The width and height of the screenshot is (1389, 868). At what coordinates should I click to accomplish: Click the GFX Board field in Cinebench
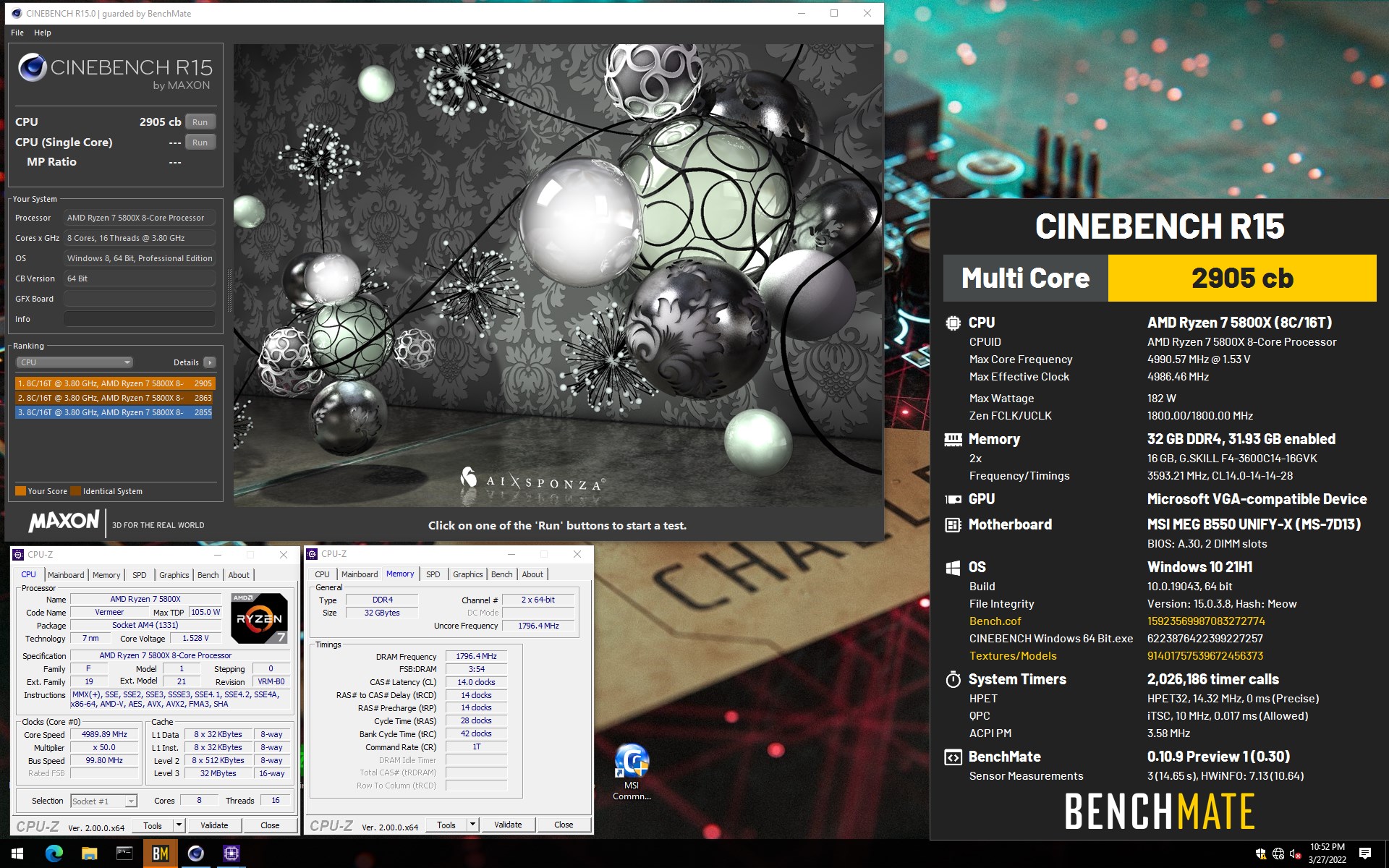(140, 299)
